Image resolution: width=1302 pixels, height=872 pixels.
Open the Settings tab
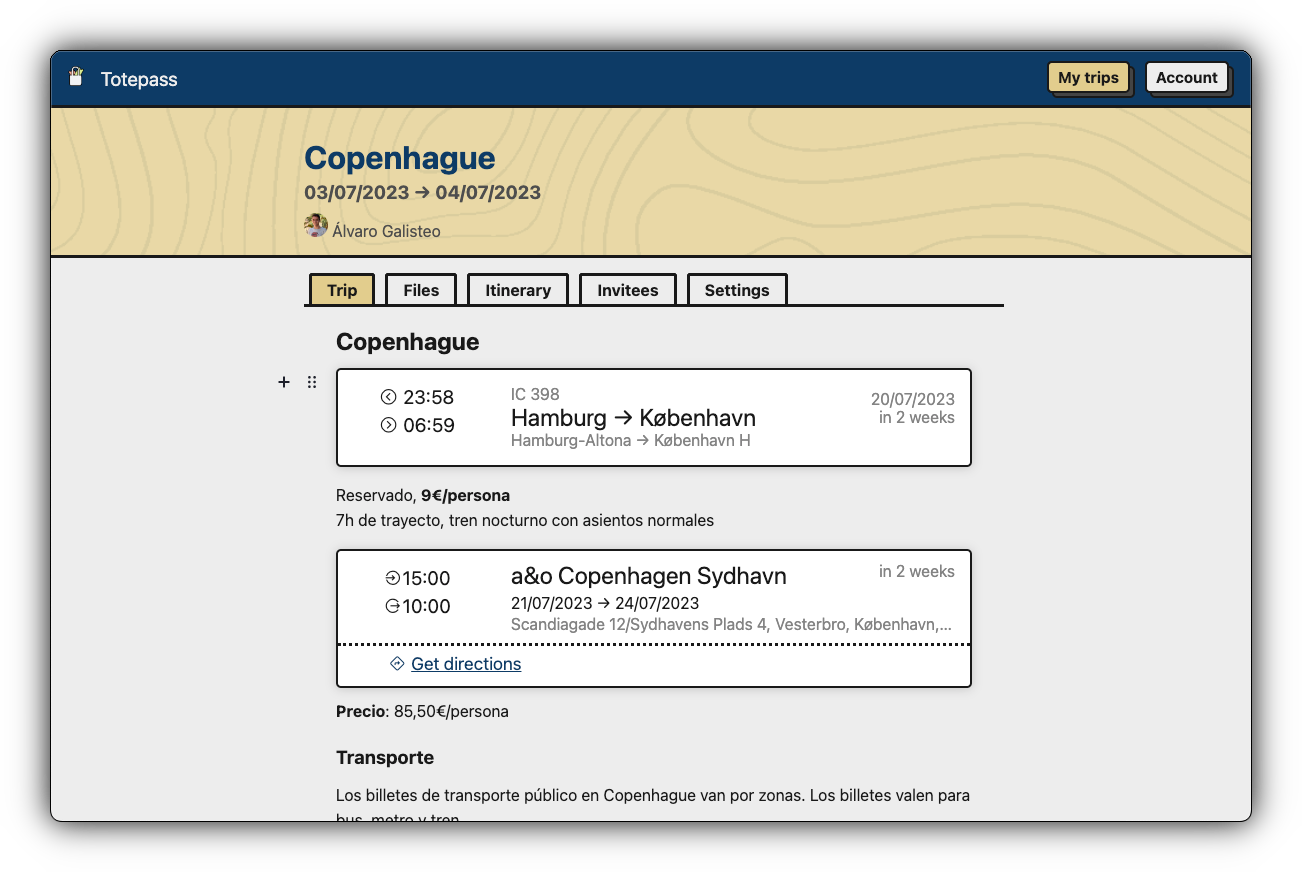[x=737, y=290]
